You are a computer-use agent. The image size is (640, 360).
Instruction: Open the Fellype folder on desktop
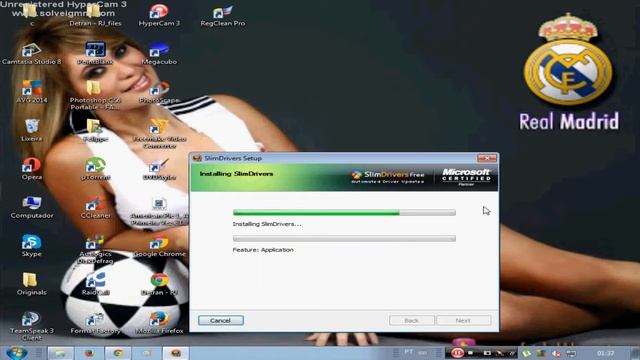tap(95, 130)
